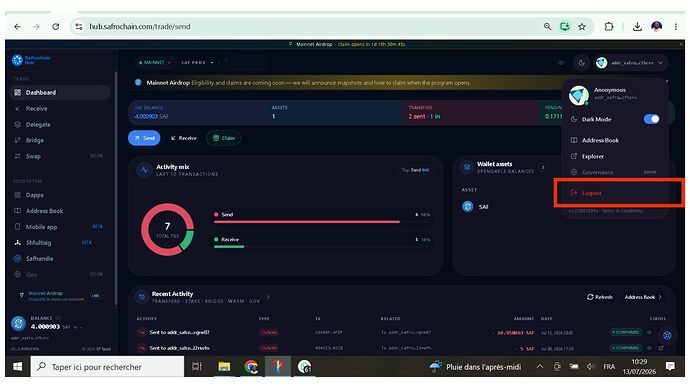Image resolution: width=690 pixels, height=388 pixels.
Task: Click Logout in the account menu
Action: 616,193
